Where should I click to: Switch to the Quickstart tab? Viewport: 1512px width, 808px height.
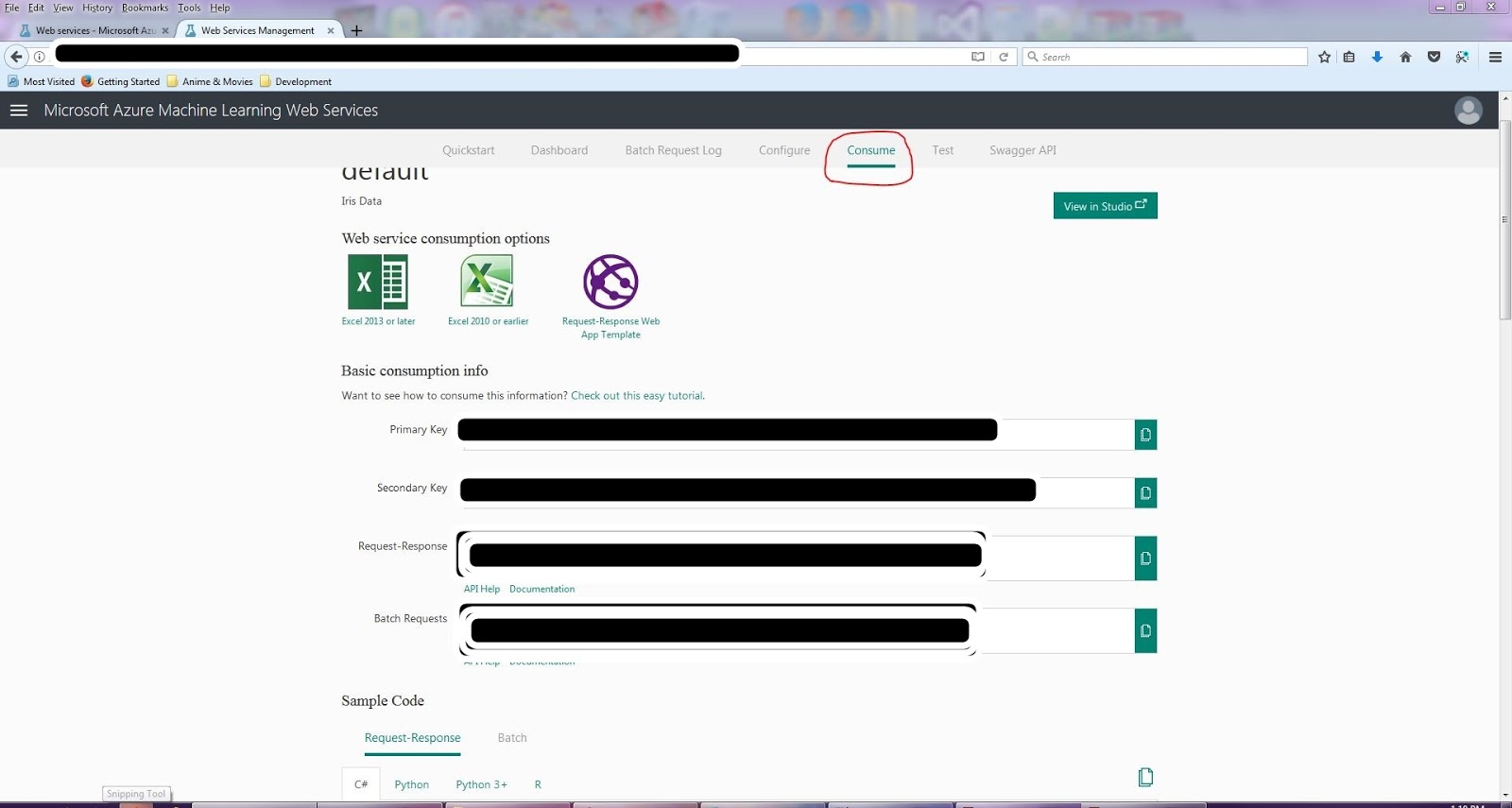point(468,150)
